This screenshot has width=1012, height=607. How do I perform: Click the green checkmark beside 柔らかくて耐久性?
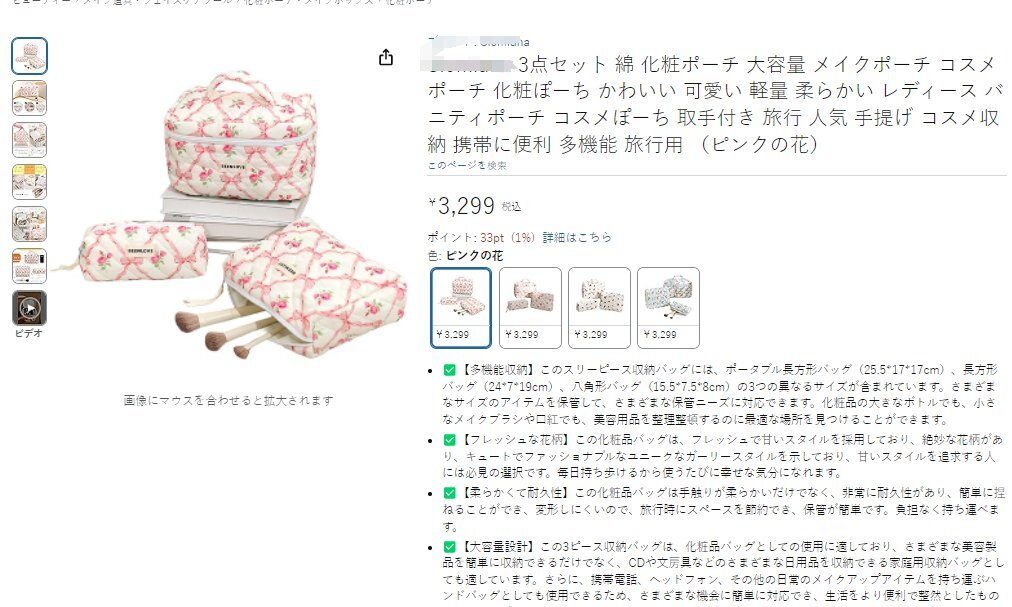(450, 493)
